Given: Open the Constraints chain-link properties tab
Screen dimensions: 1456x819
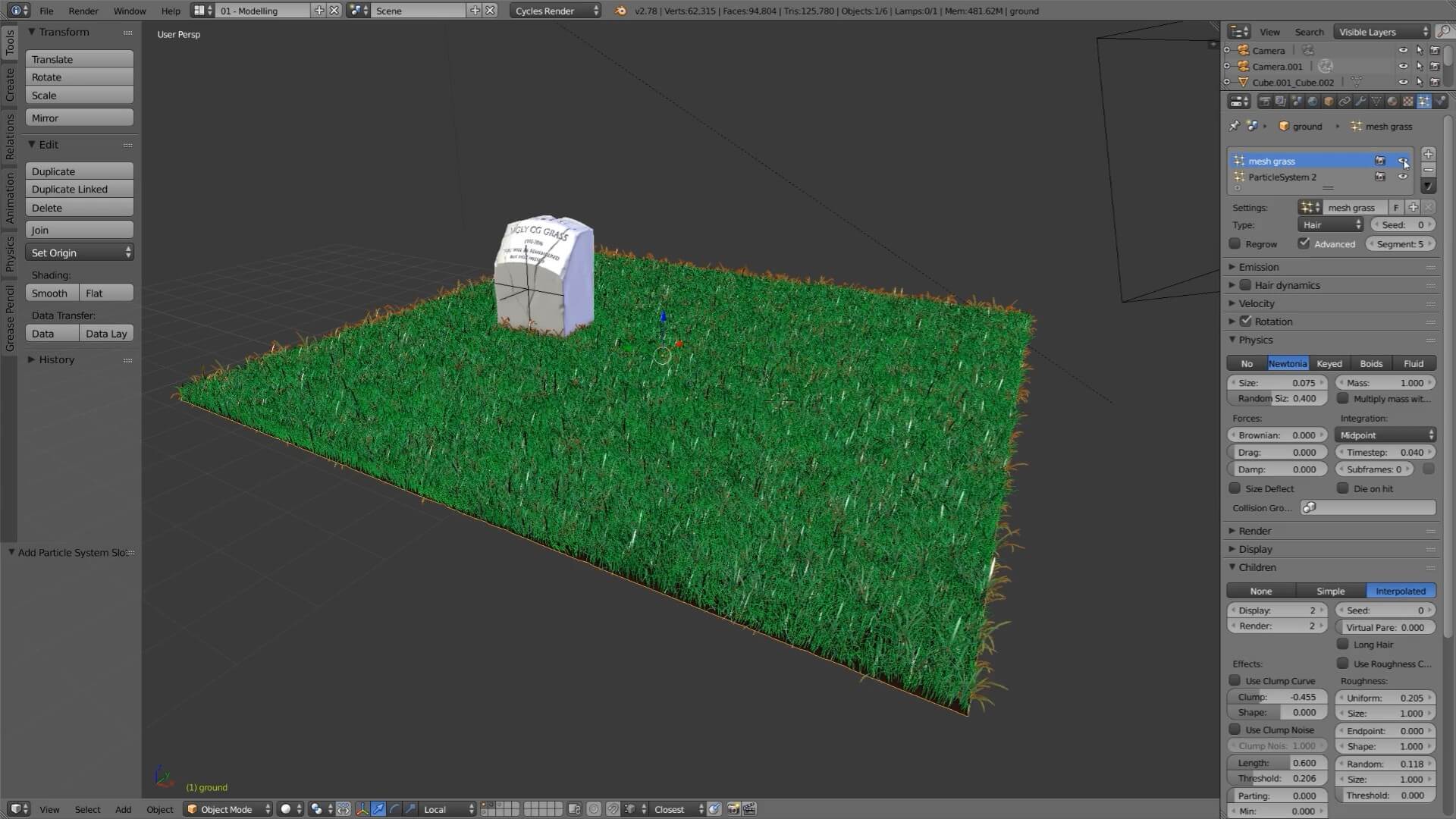Looking at the screenshot, I should (1345, 101).
